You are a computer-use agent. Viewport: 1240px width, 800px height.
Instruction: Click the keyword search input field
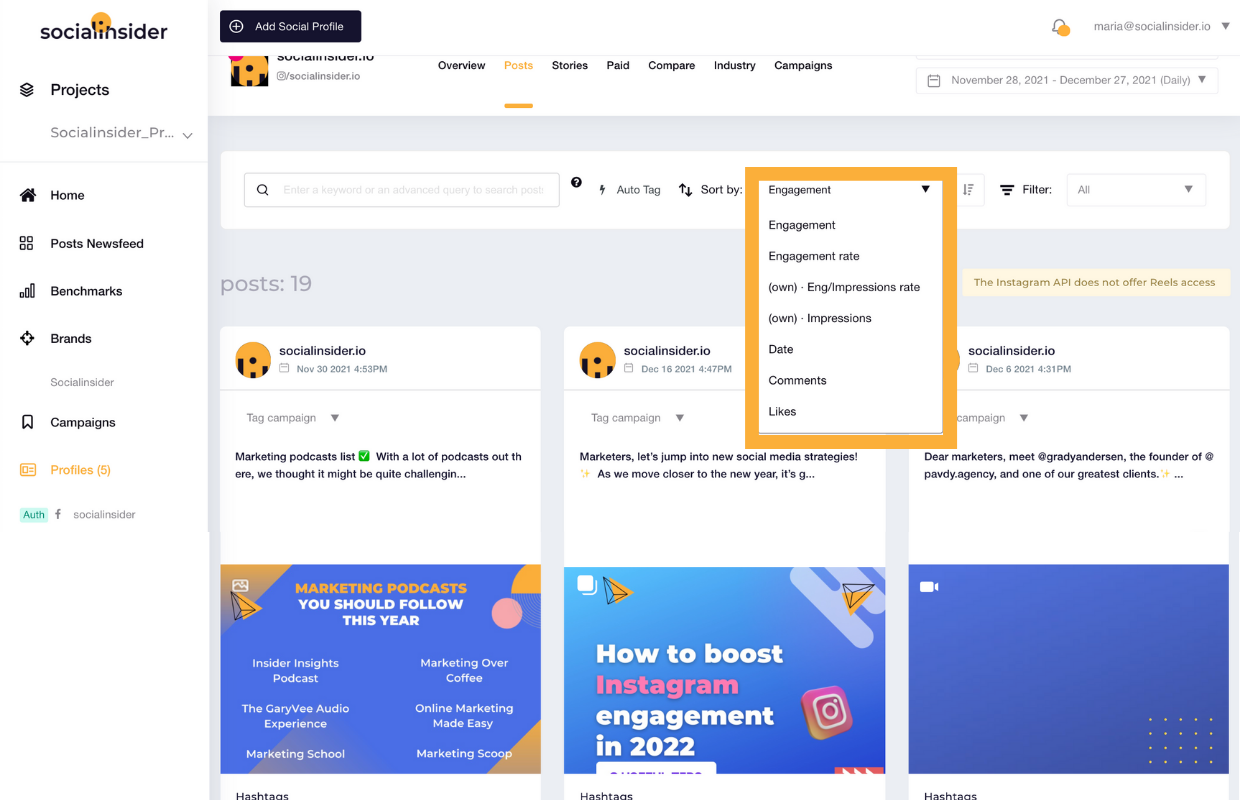[401, 190]
